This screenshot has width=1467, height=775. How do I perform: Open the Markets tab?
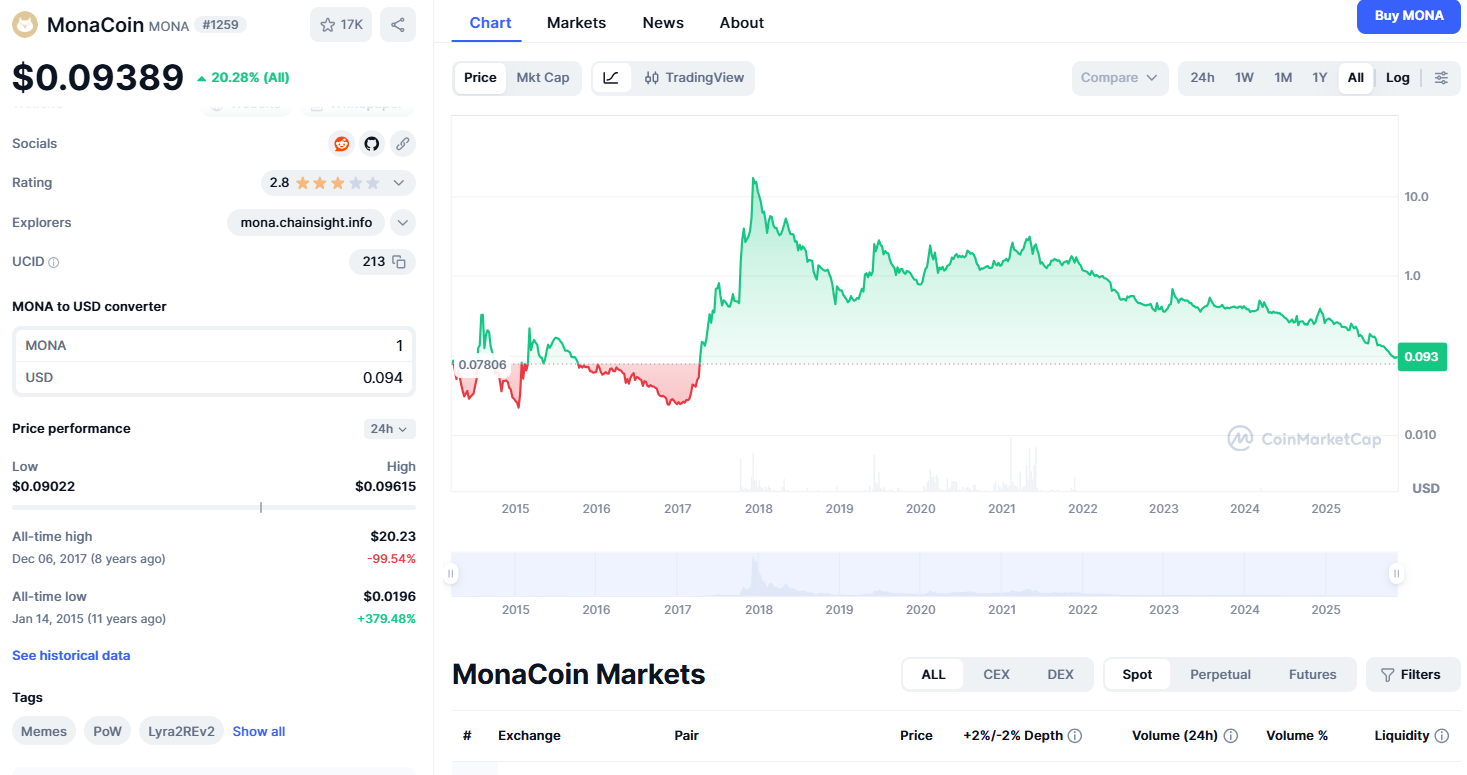pyautogui.click(x=576, y=23)
